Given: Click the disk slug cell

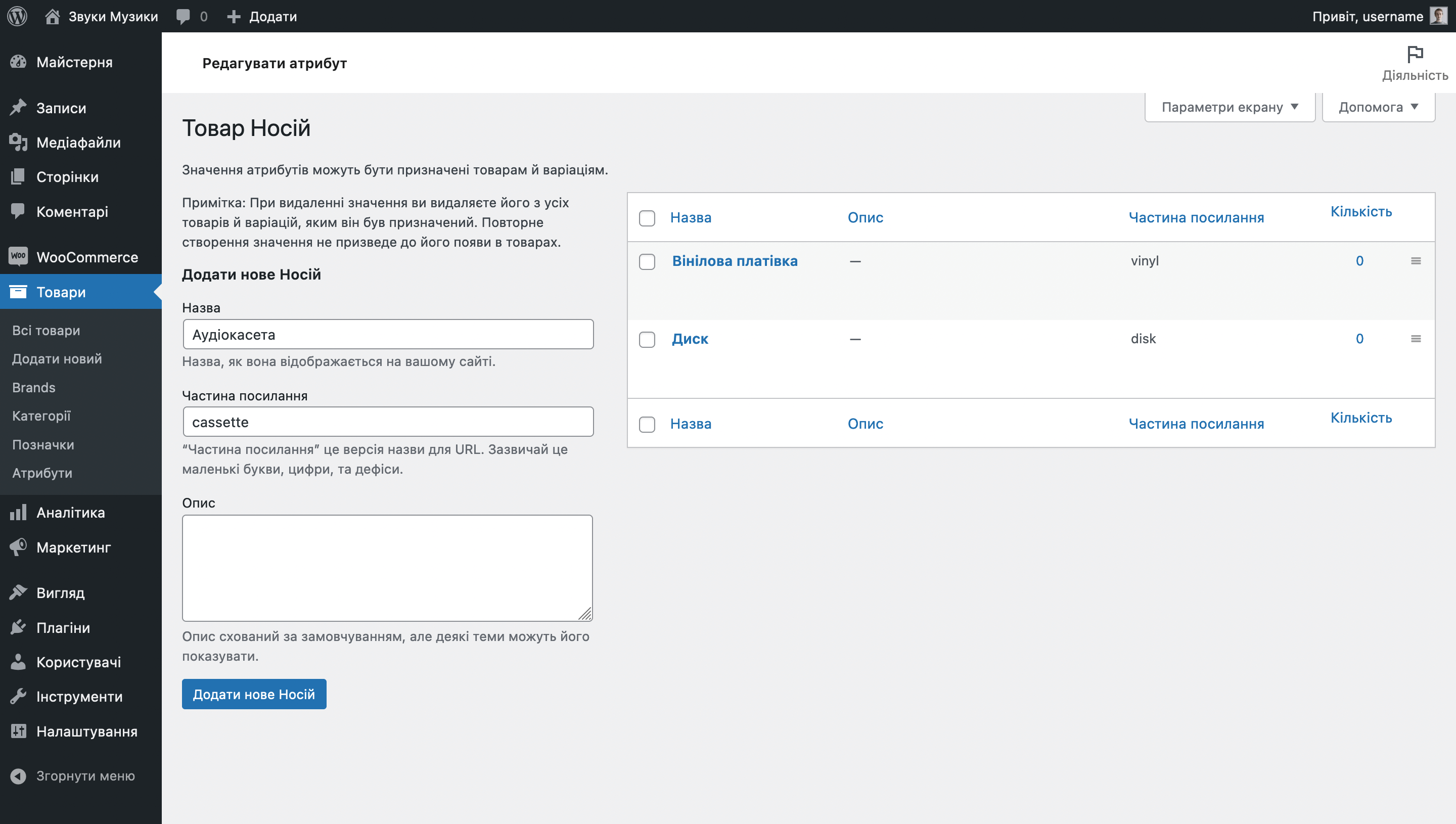Looking at the screenshot, I should (1143, 338).
